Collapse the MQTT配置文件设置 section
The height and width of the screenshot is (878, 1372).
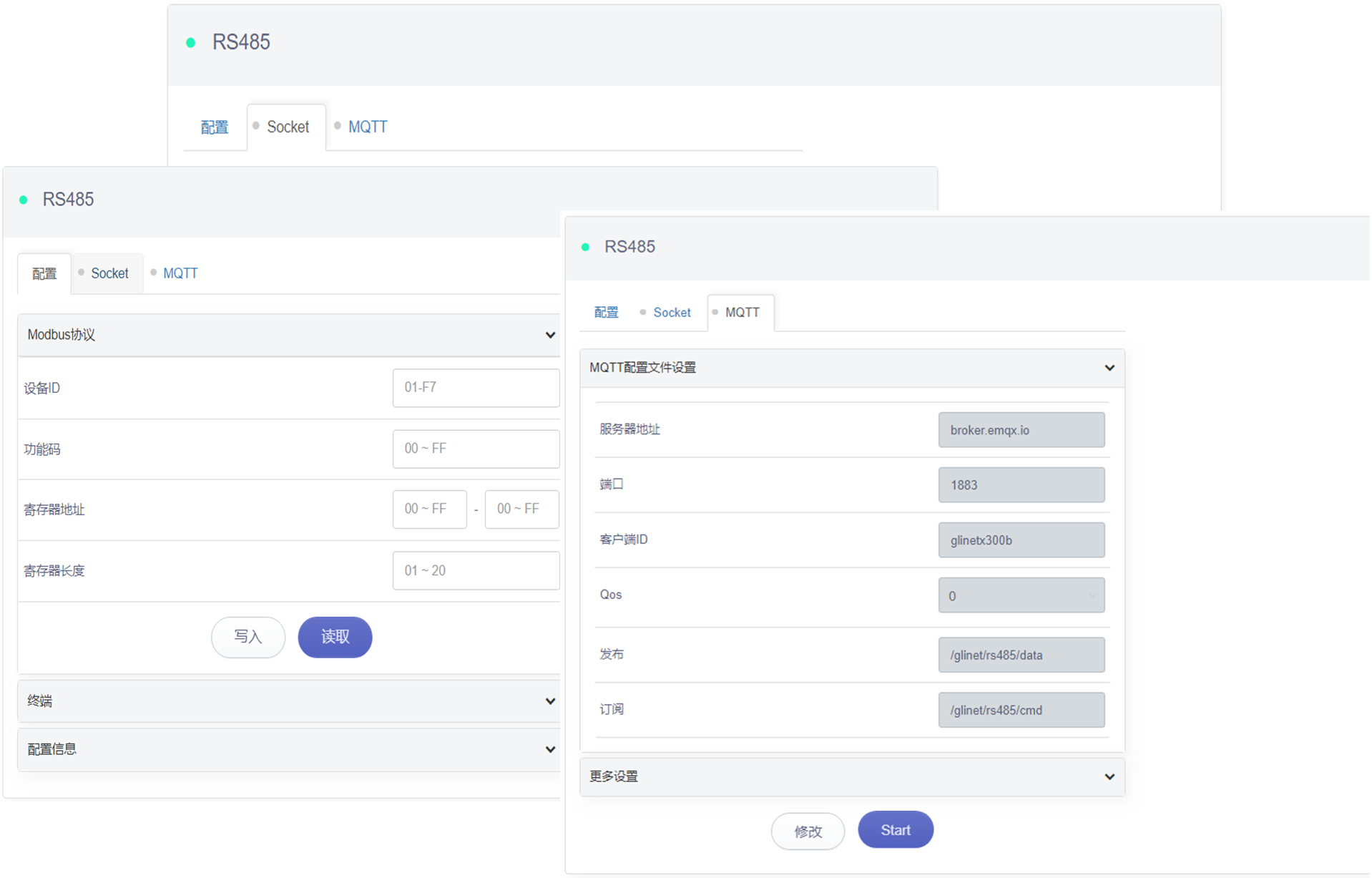click(852, 368)
